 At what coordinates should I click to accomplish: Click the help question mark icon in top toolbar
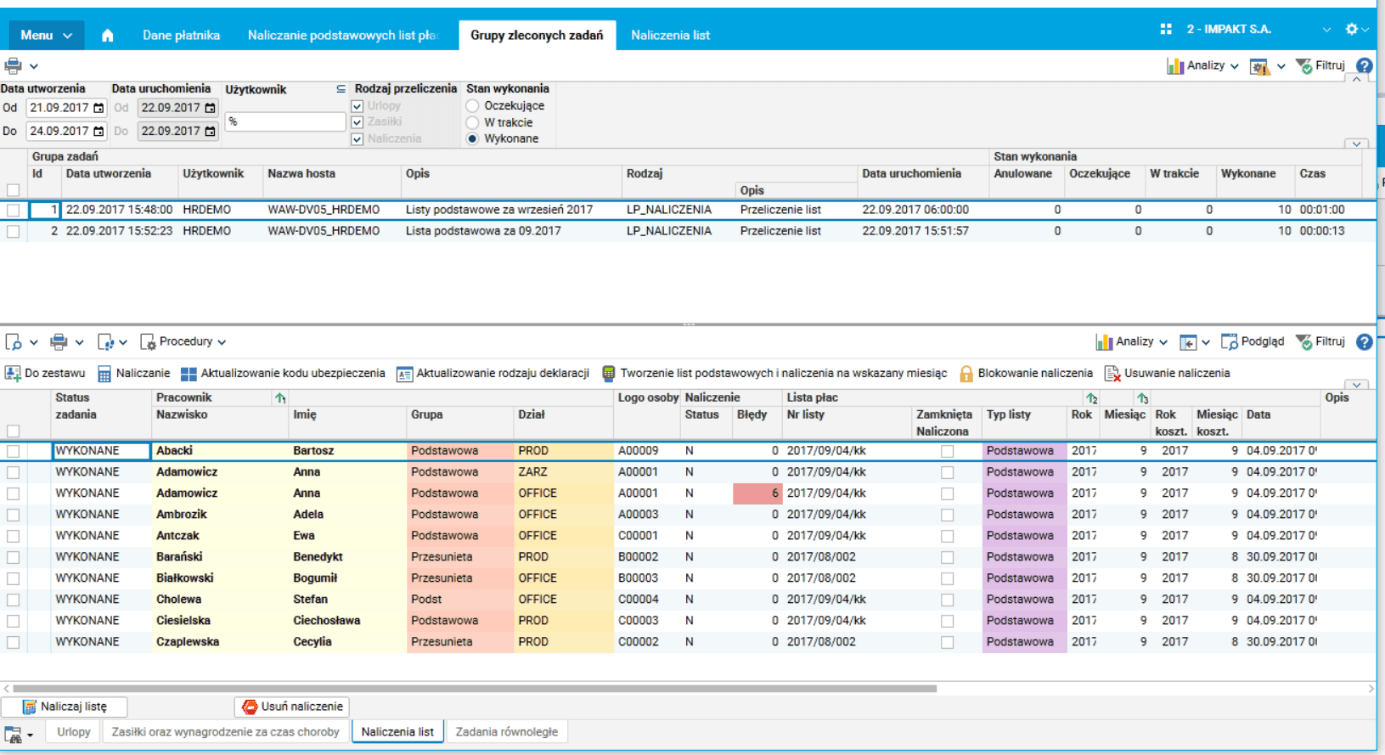coord(1364,66)
